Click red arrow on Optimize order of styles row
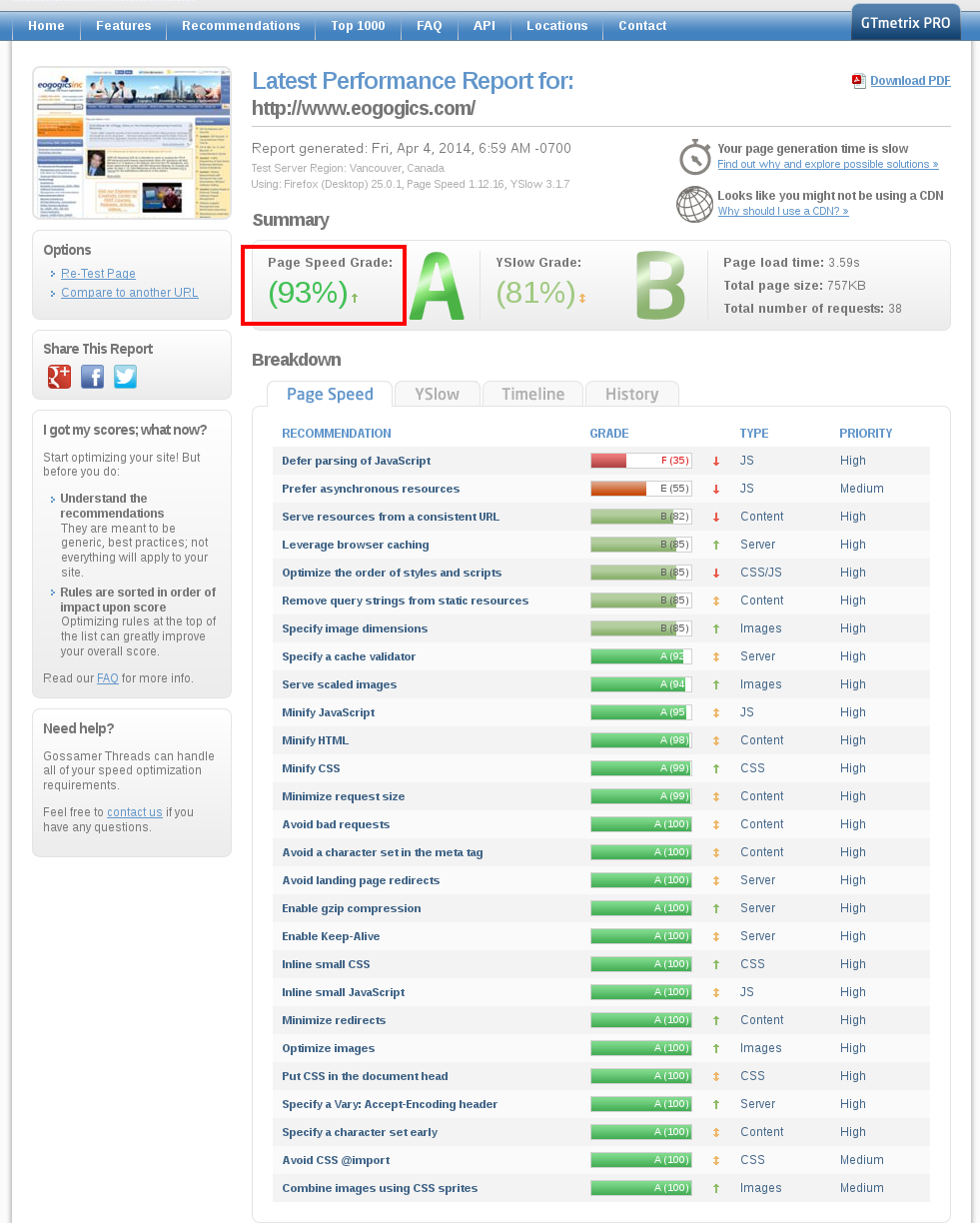Viewport: 980px width, 1223px height. (x=716, y=574)
